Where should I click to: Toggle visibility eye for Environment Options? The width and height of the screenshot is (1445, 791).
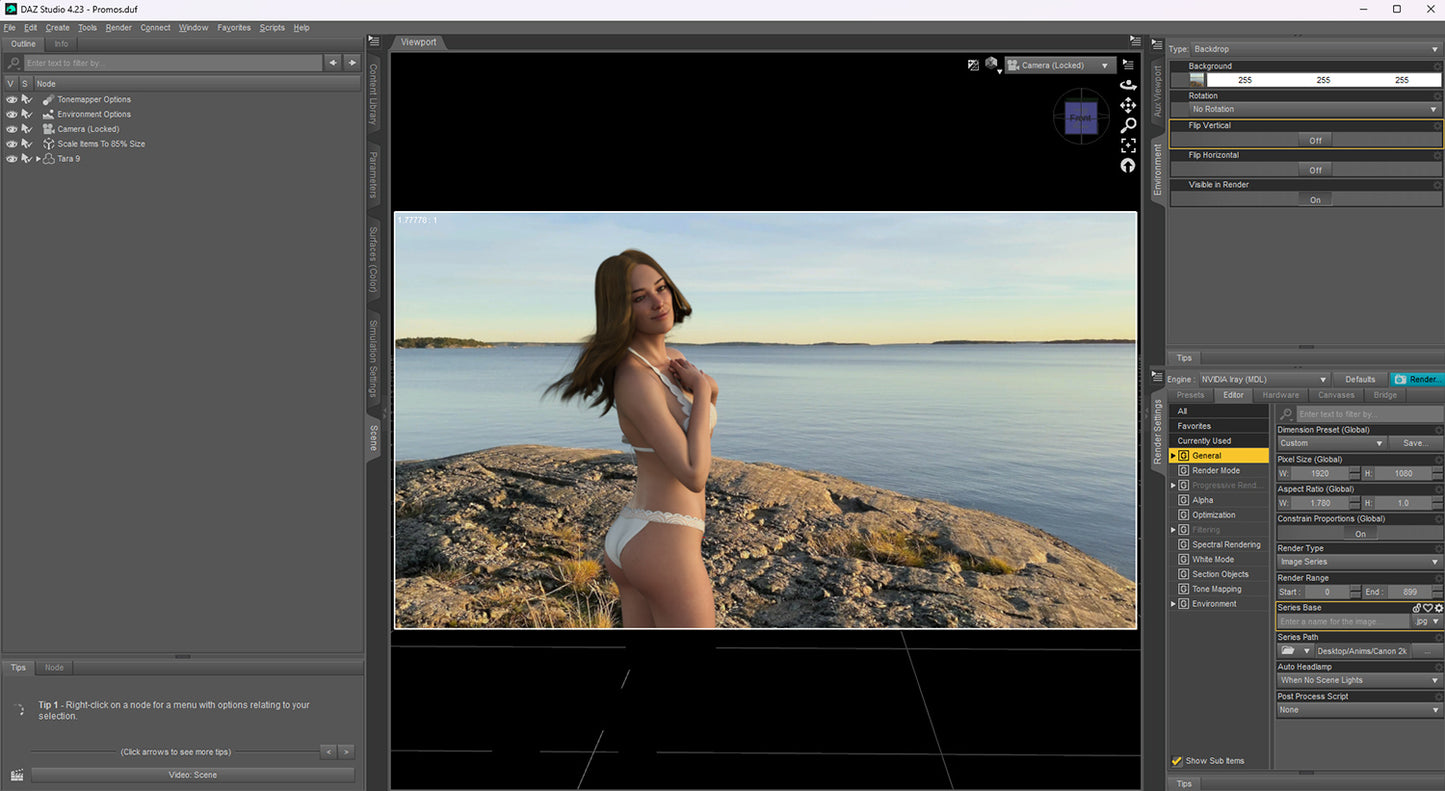[12, 114]
